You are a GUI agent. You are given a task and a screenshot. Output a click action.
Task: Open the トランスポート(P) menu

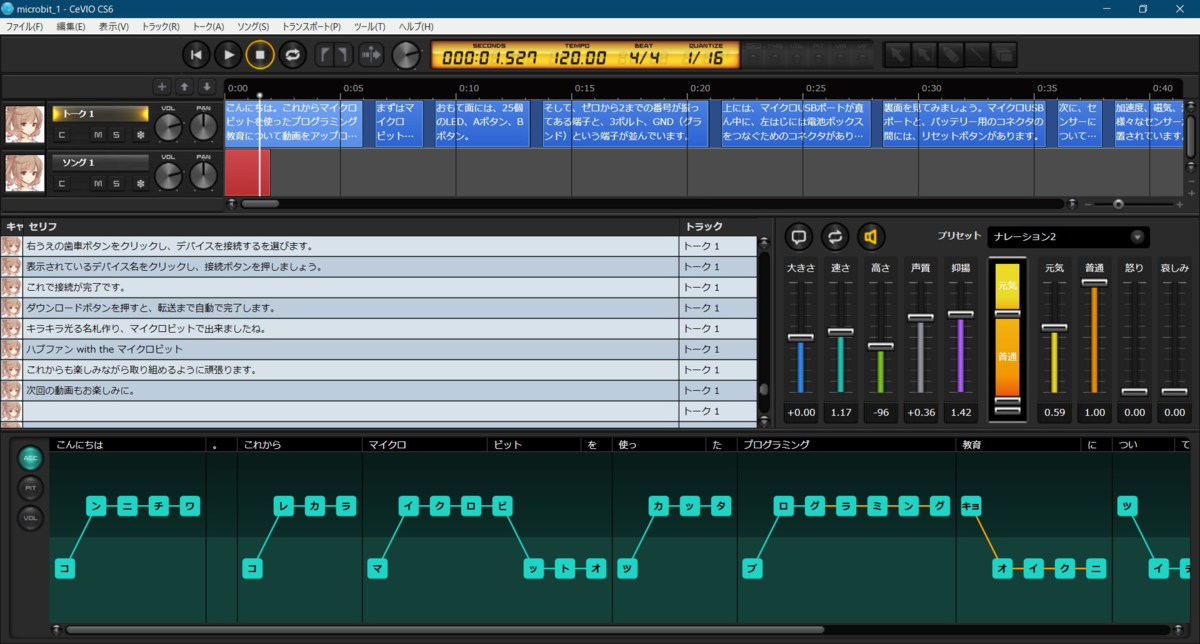coord(311,26)
